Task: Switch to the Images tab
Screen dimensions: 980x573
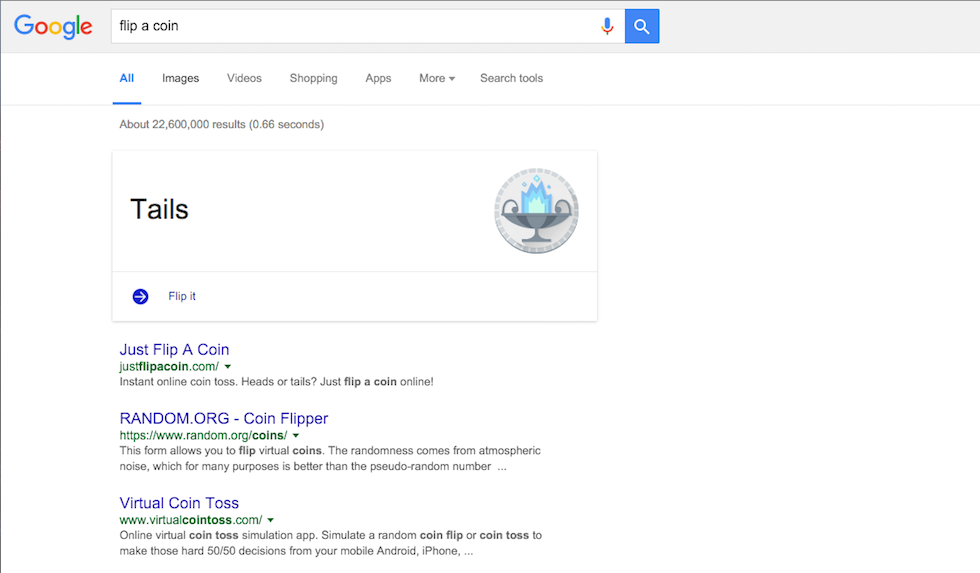Action: click(180, 78)
